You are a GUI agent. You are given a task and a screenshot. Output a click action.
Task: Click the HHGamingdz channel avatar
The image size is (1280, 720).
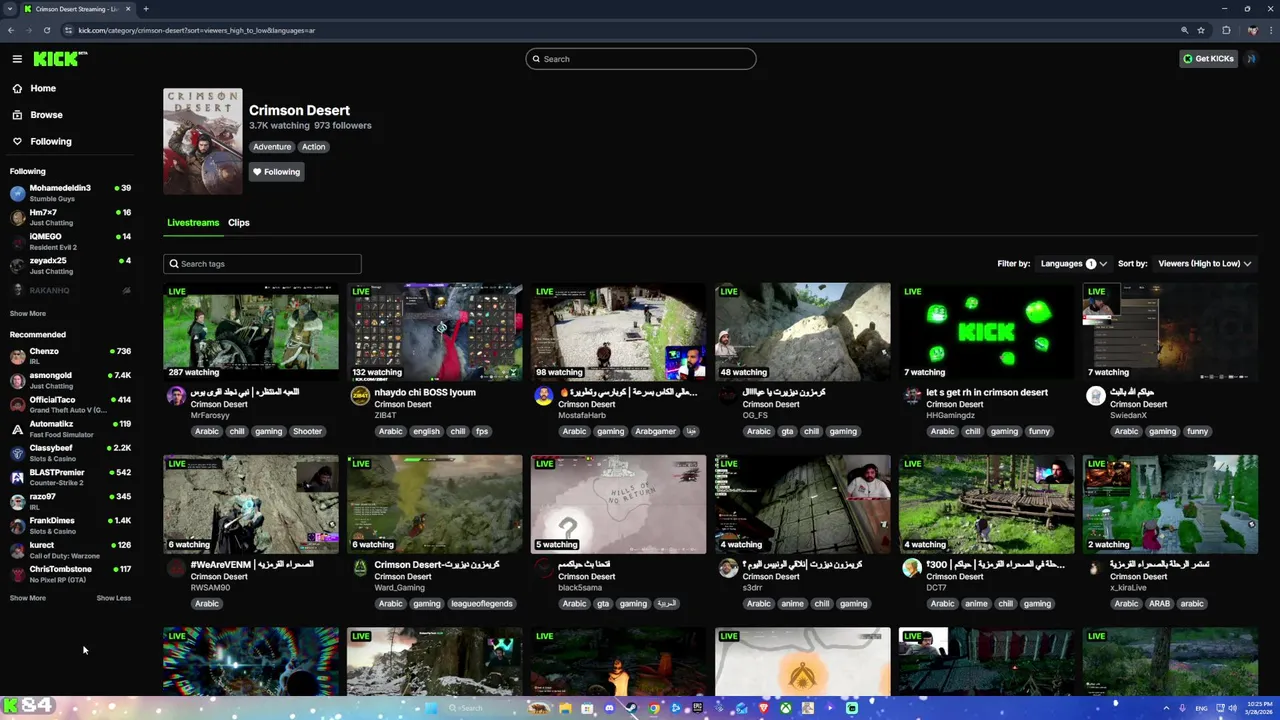coord(912,396)
